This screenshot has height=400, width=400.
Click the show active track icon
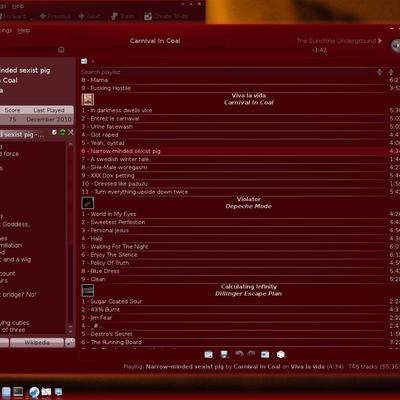(265, 354)
